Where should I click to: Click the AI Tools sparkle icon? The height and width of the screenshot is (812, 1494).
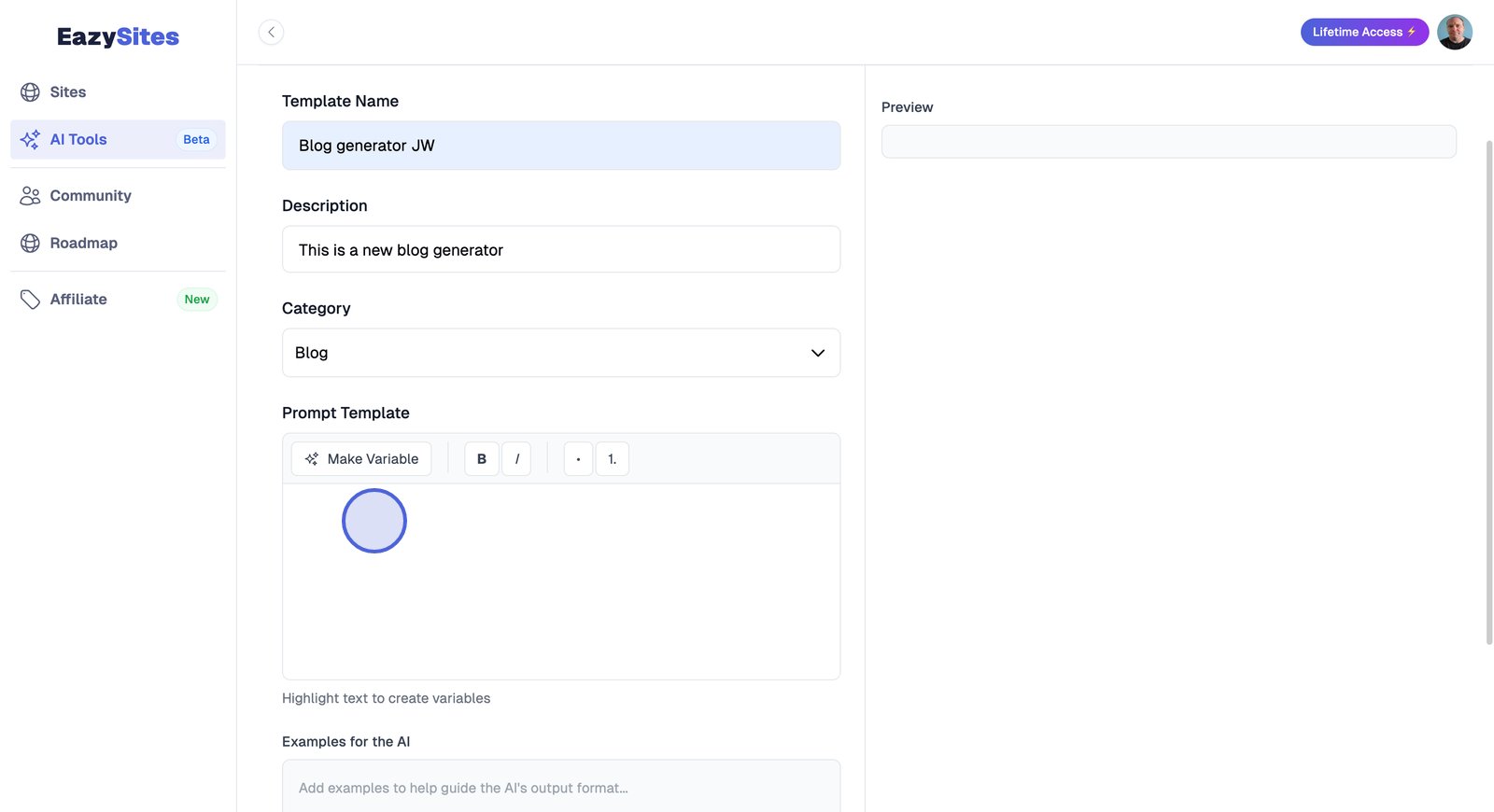[x=30, y=140]
